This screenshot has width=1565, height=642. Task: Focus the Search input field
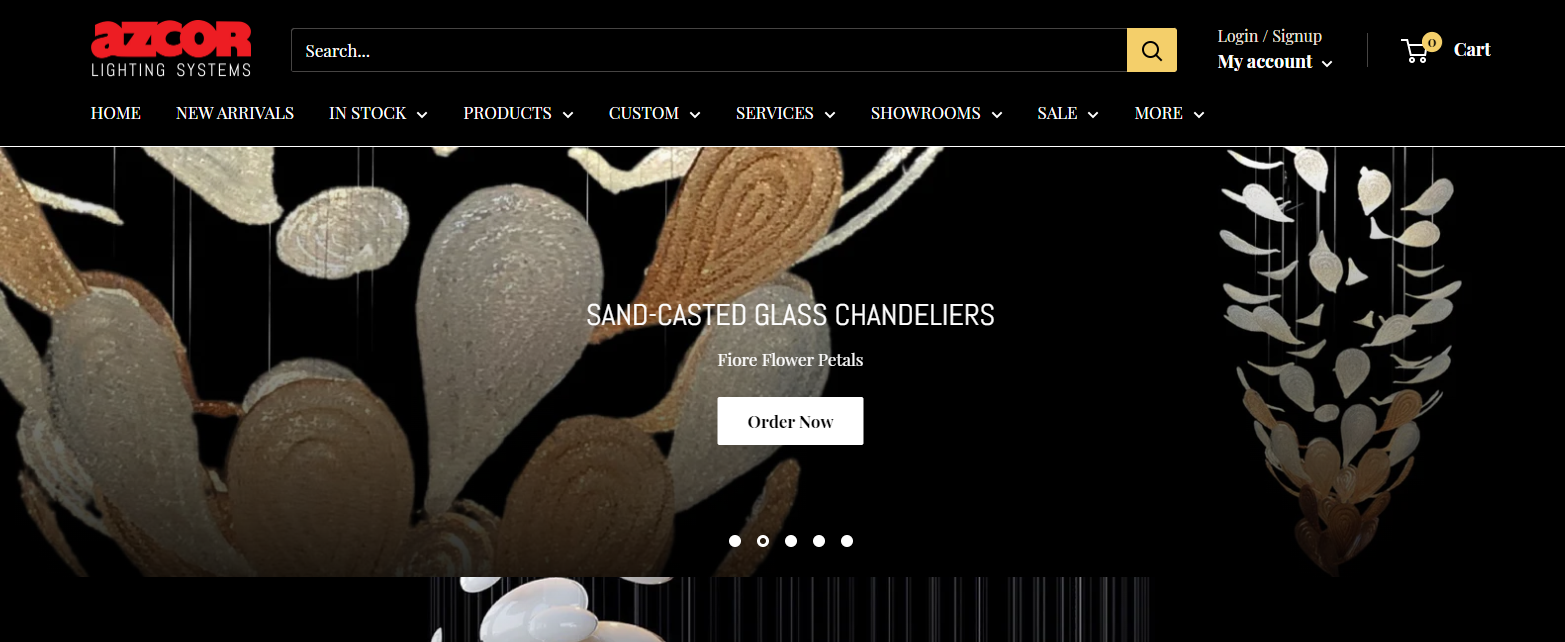(709, 50)
